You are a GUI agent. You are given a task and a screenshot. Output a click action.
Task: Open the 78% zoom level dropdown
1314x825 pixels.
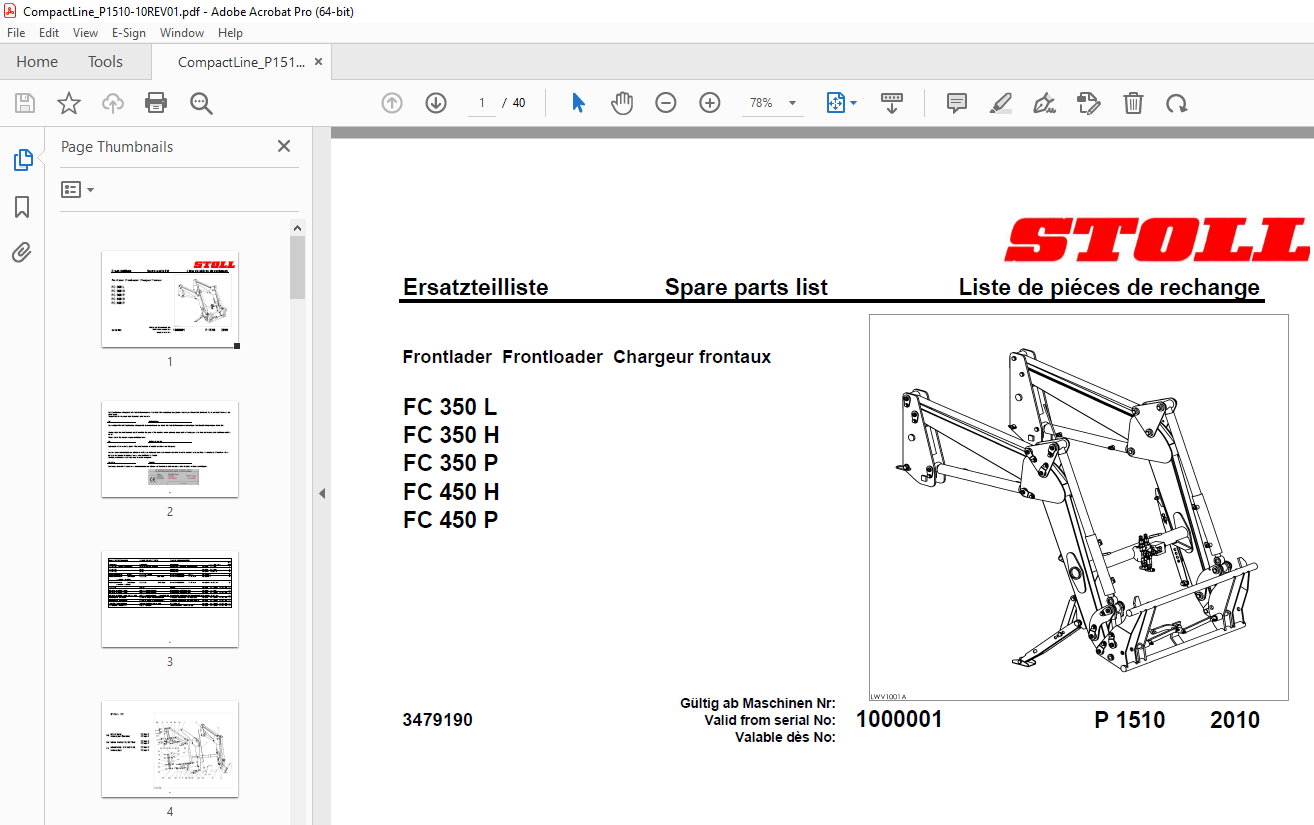click(x=772, y=103)
